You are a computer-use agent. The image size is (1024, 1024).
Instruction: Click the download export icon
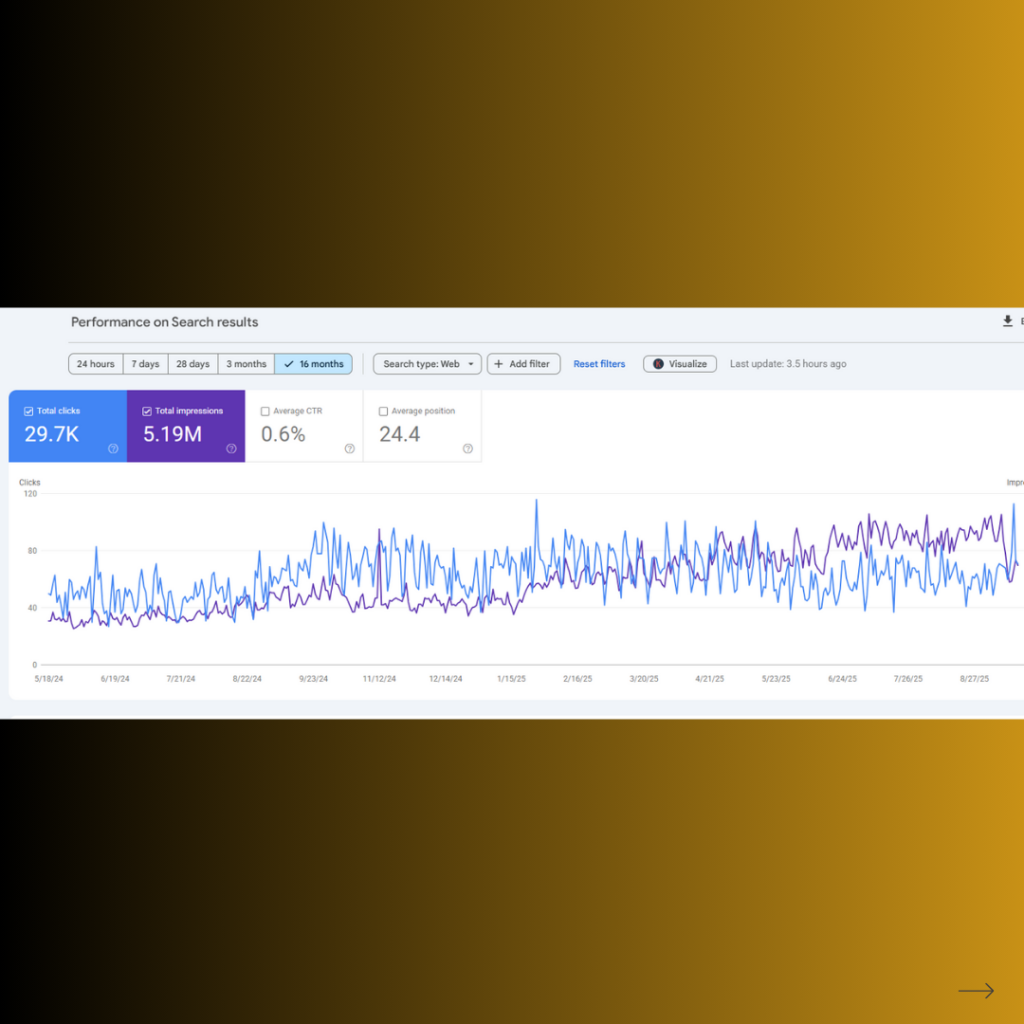pyautogui.click(x=1007, y=321)
